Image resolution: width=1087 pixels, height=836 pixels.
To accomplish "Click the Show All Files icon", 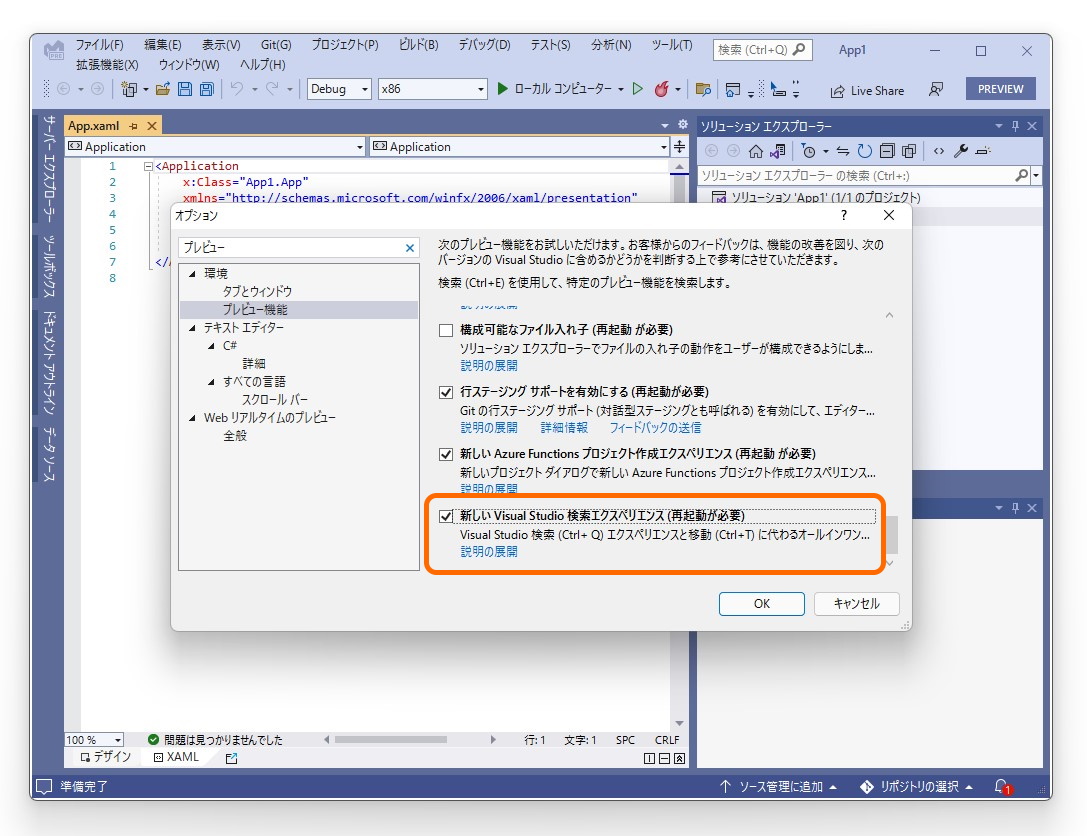I will (x=909, y=151).
